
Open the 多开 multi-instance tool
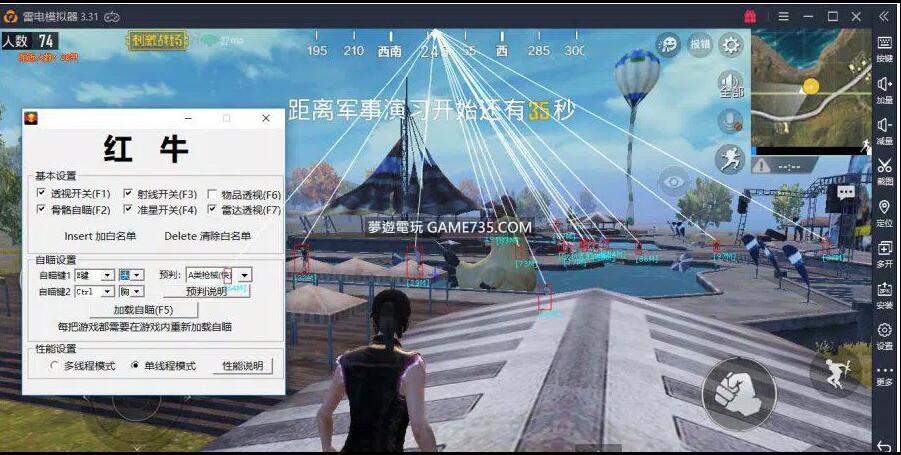[x=884, y=253]
